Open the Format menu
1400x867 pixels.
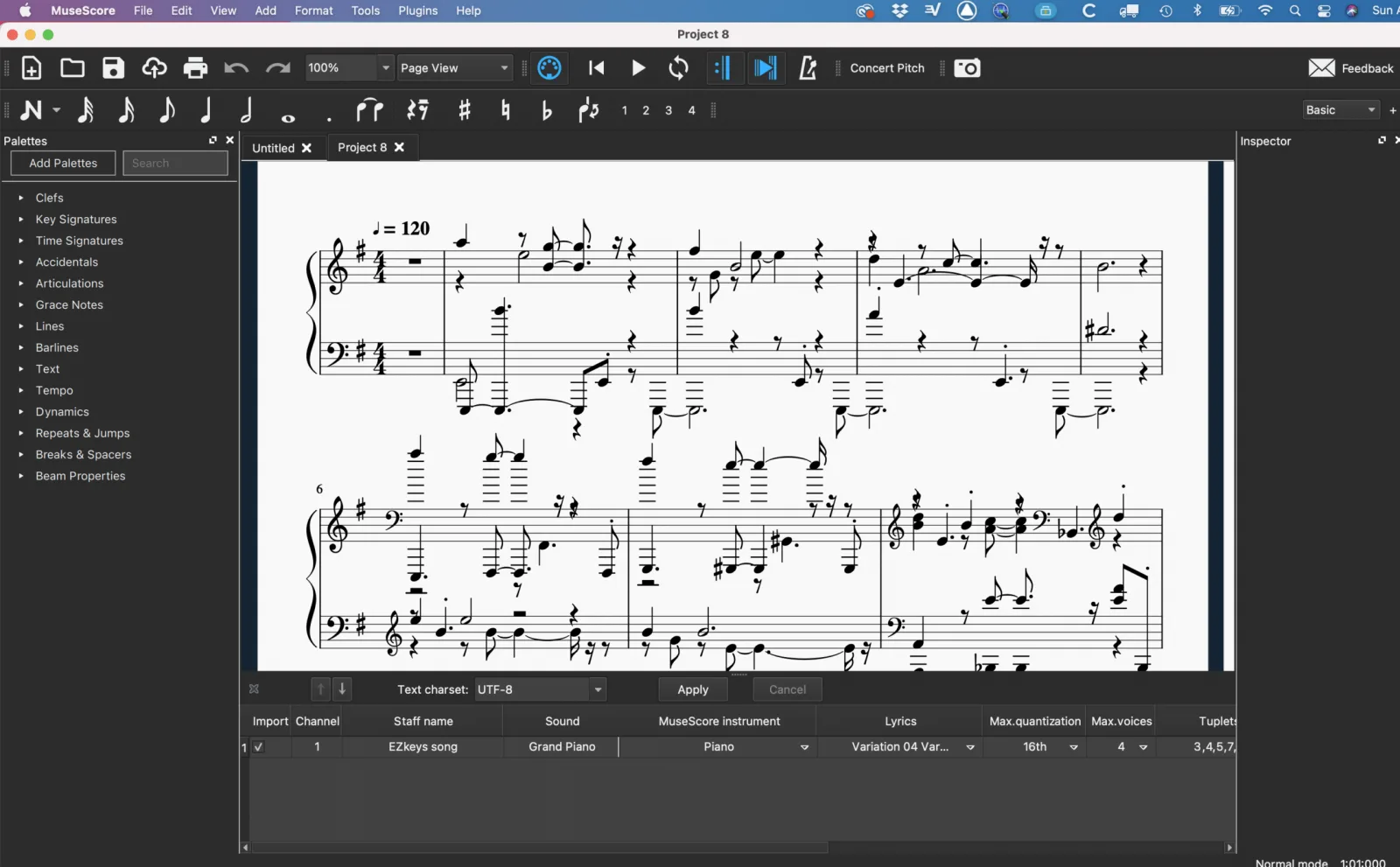(x=314, y=10)
